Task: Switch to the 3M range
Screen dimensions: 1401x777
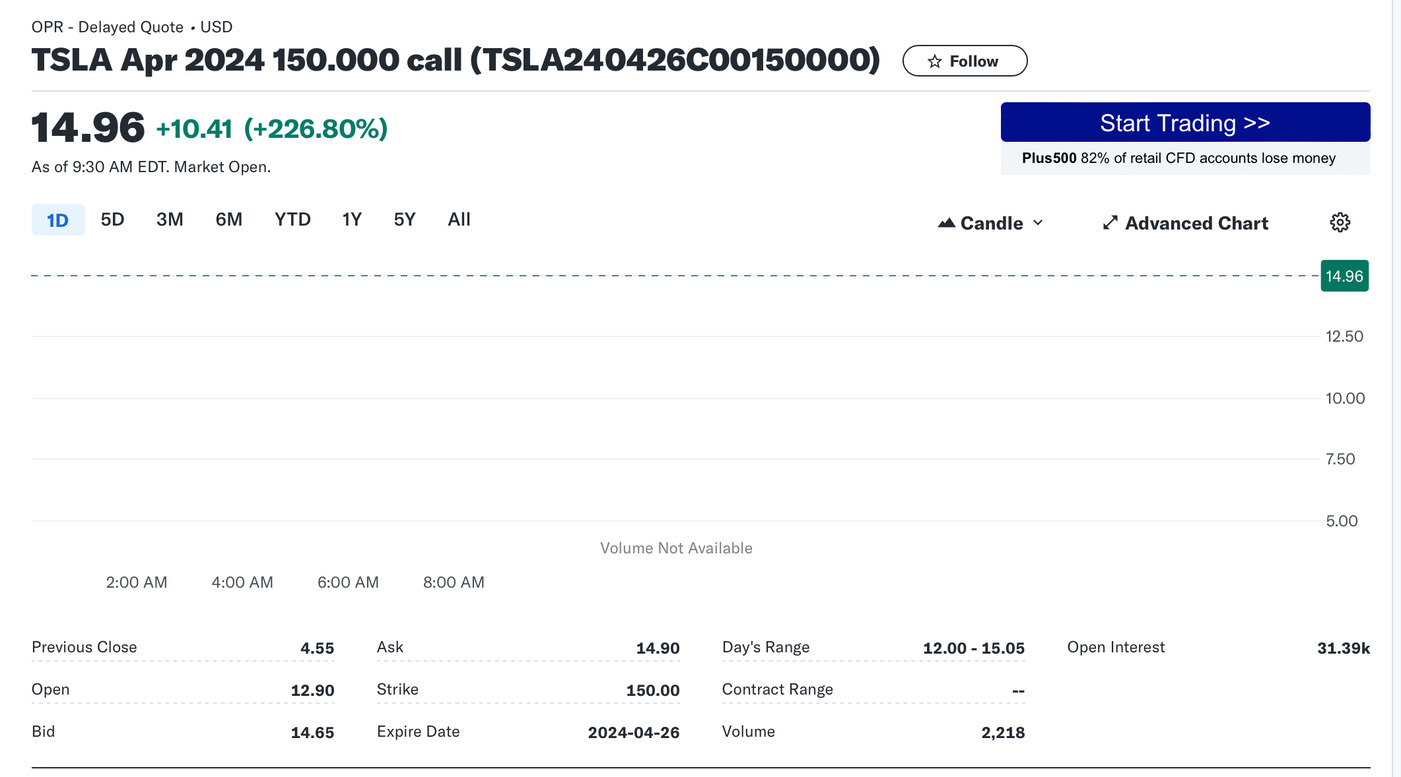Action: tap(169, 219)
